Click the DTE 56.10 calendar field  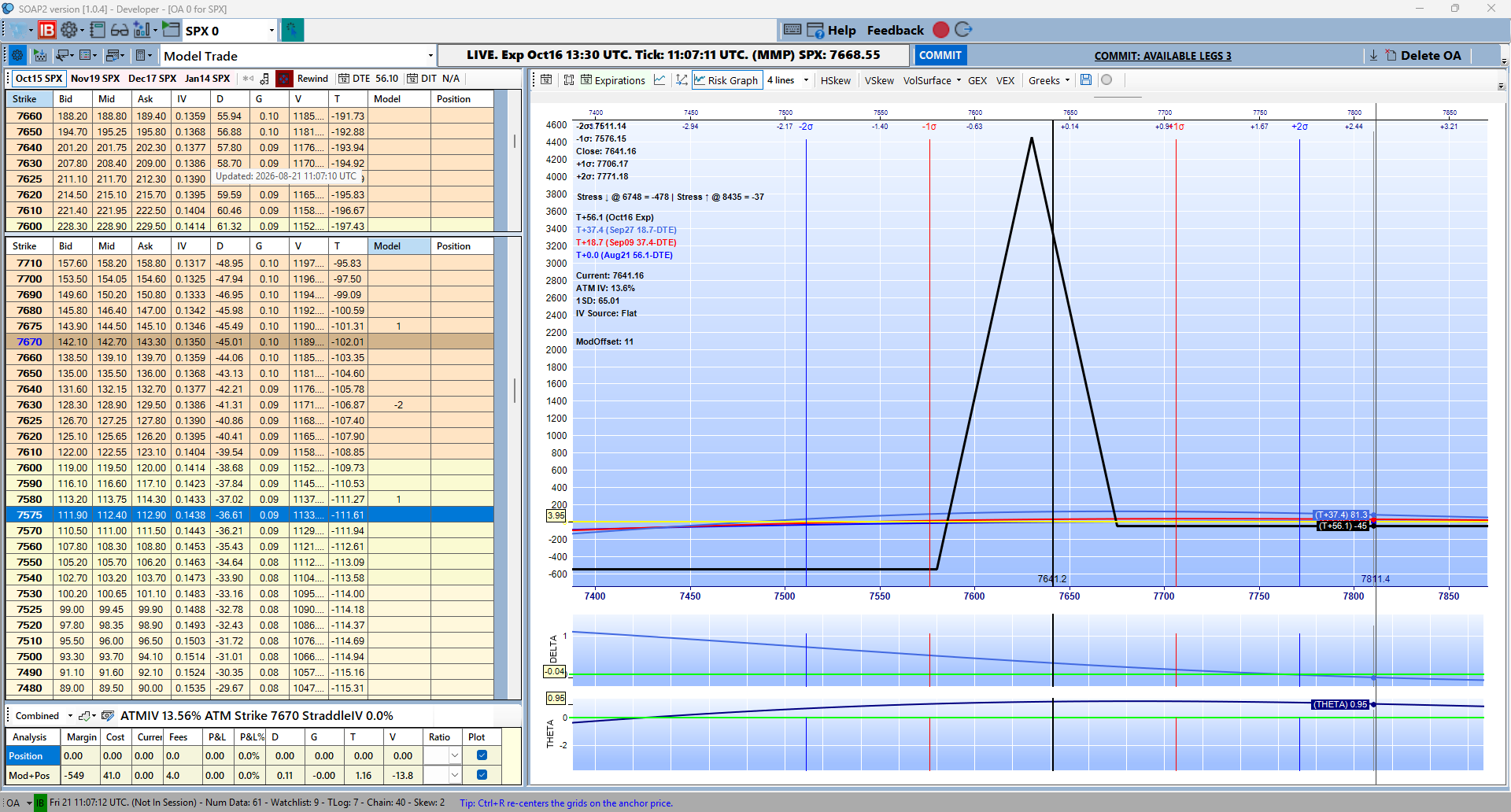tap(368, 79)
